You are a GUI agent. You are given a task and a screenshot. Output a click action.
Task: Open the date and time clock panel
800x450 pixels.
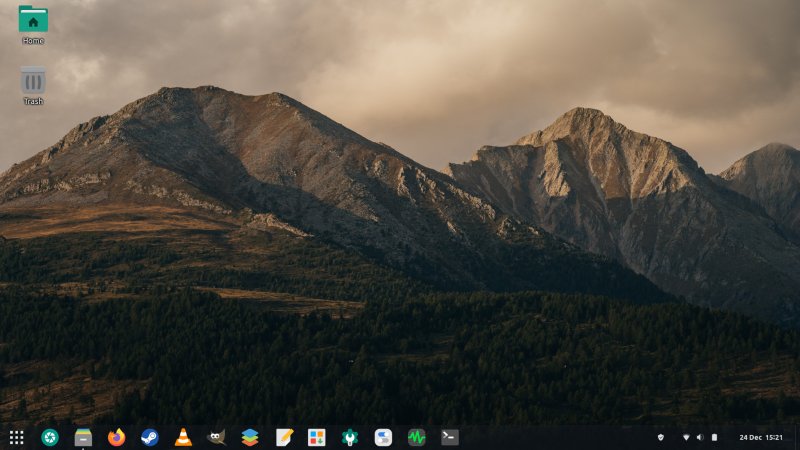pyautogui.click(x=762, y=437)
